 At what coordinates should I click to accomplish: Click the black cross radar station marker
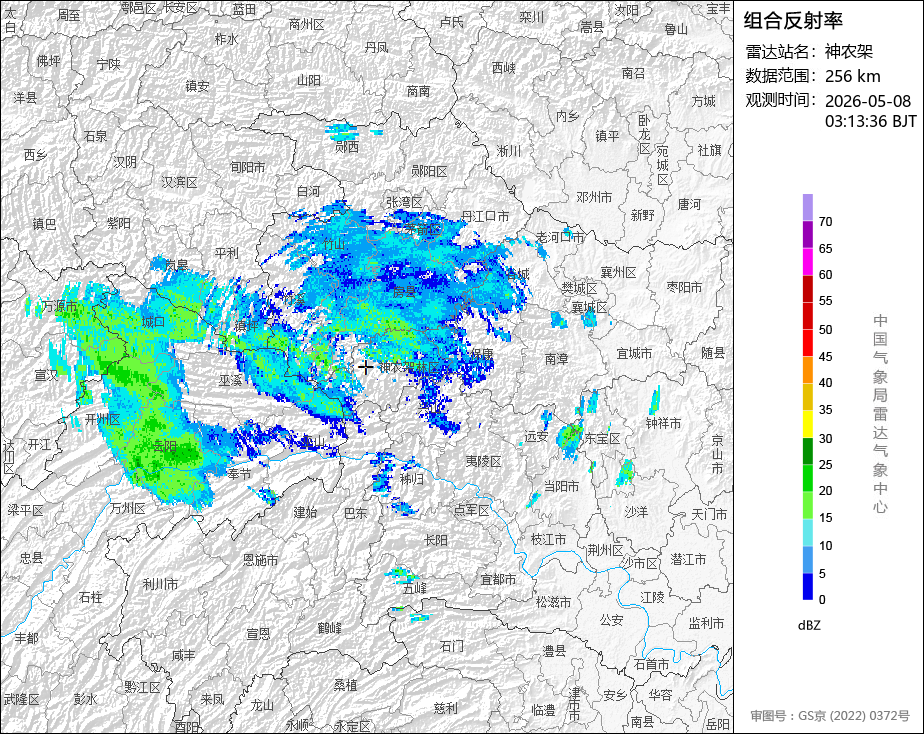[365, 367]
